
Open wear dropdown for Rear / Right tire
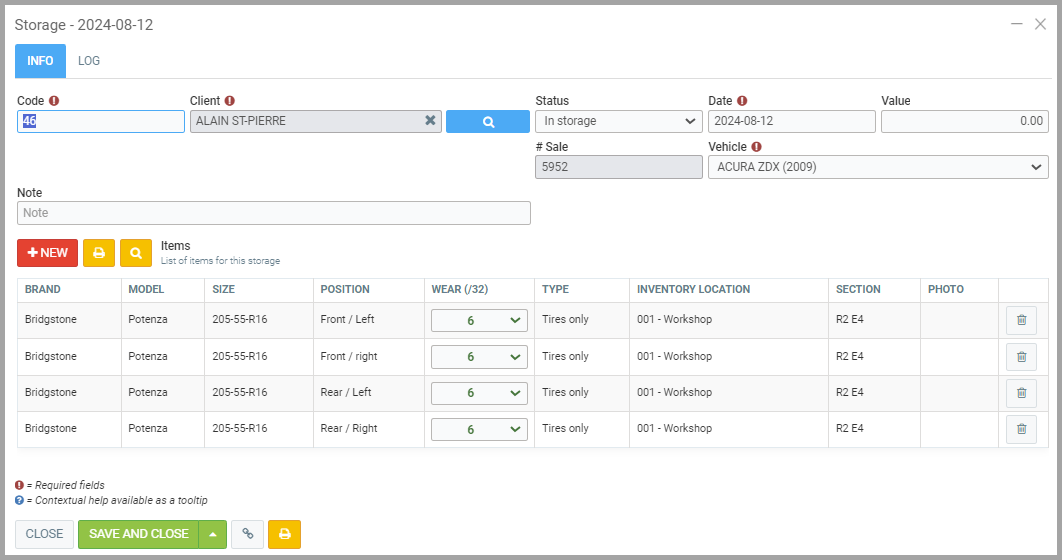coord(479,429)
